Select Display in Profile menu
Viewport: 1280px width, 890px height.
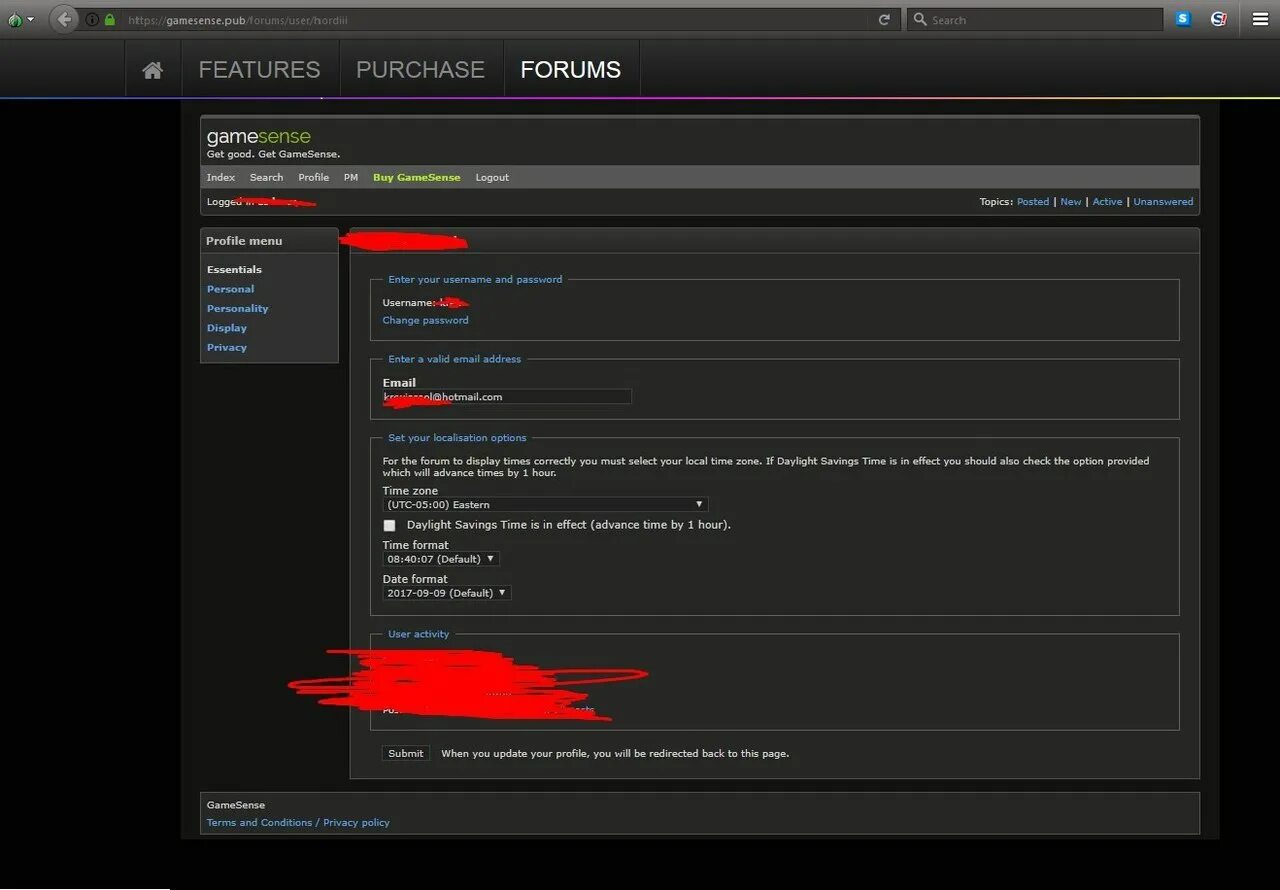click(x=227, y=328)
